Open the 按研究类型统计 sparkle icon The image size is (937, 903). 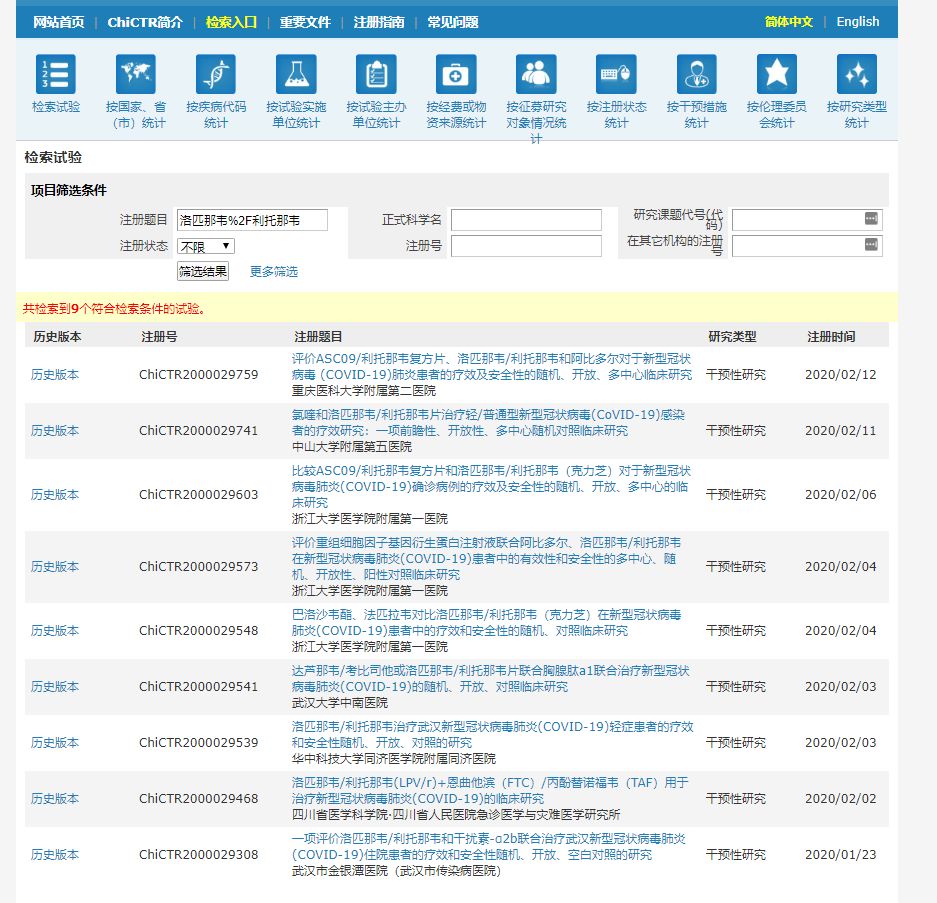pos(856,74)
